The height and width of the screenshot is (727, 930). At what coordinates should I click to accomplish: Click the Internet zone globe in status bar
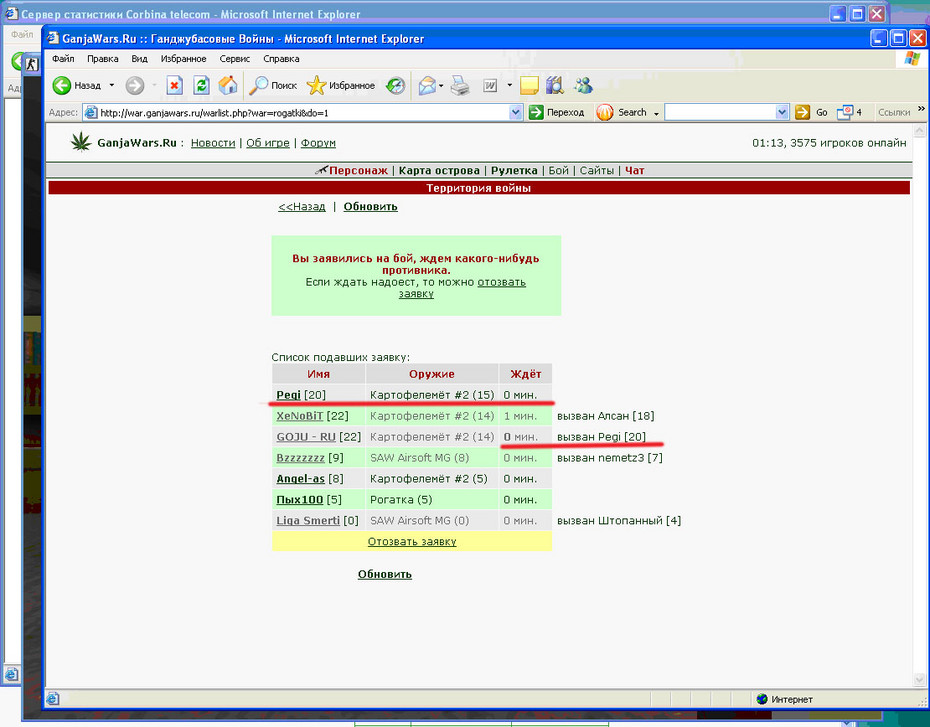[762, 699]
